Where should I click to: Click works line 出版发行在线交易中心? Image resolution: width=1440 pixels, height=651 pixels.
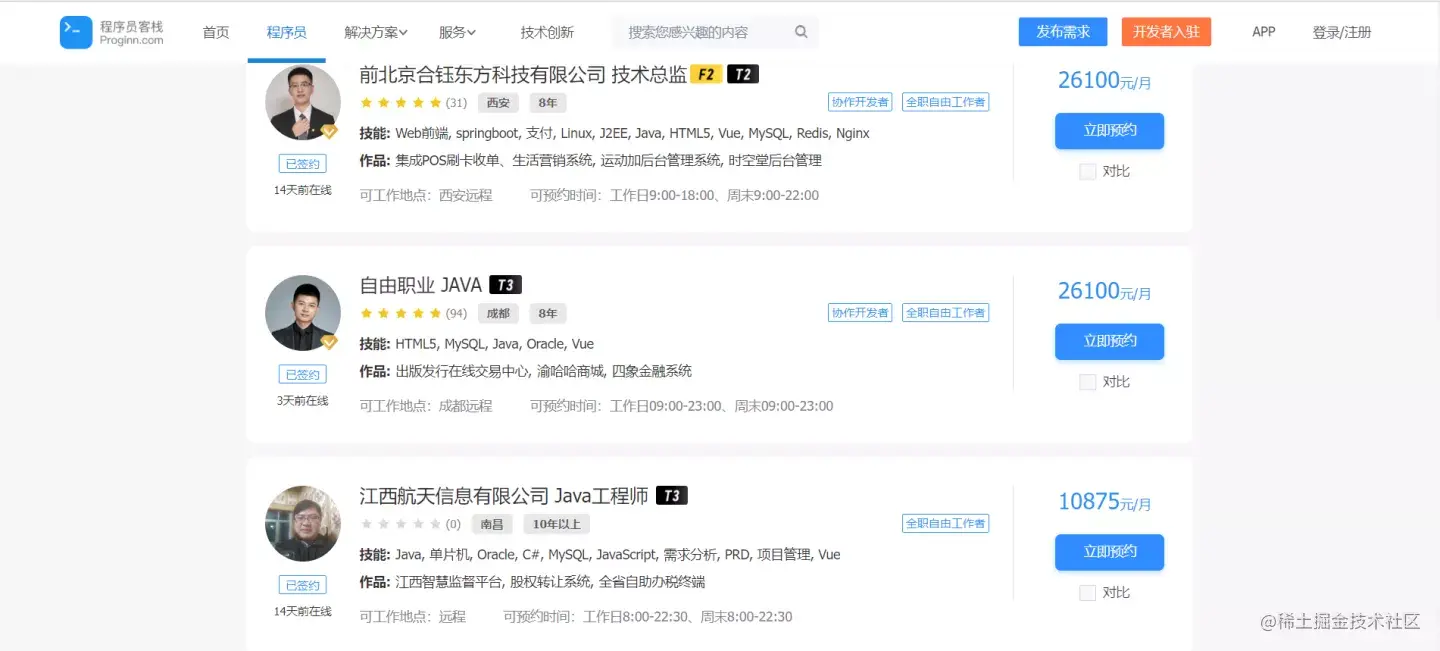[526, 371]
